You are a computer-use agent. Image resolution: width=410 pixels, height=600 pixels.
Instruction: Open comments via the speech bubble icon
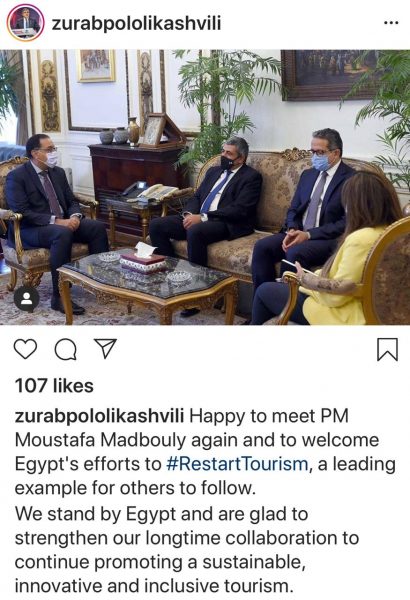[x=65, y=349]
